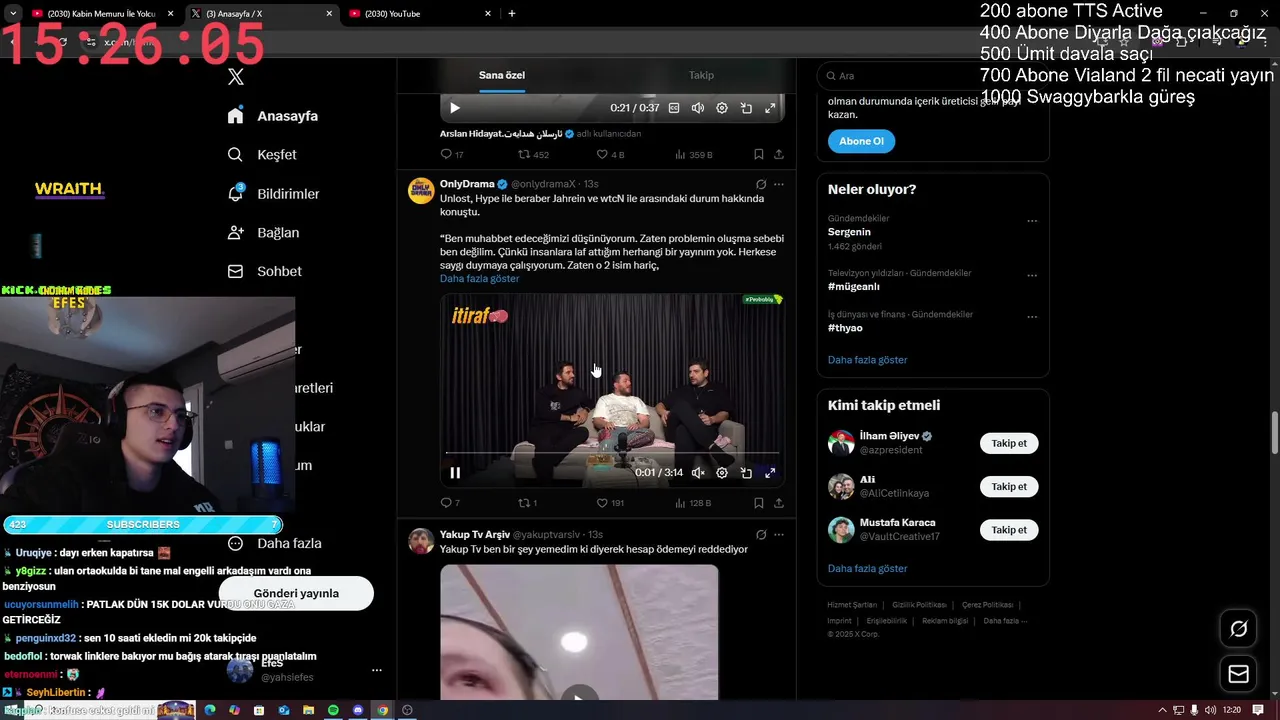The image size is (1280, 720).
Task: Open Sohbet messages in sidebar
Action: (264, 272)
